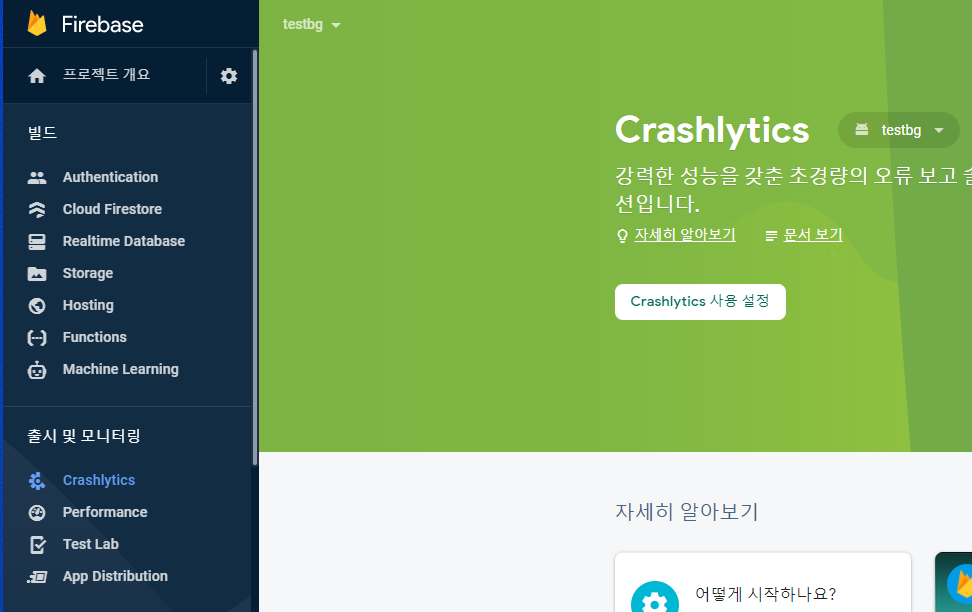Click the document lines icon beside 문서 보기

point(771,236)
